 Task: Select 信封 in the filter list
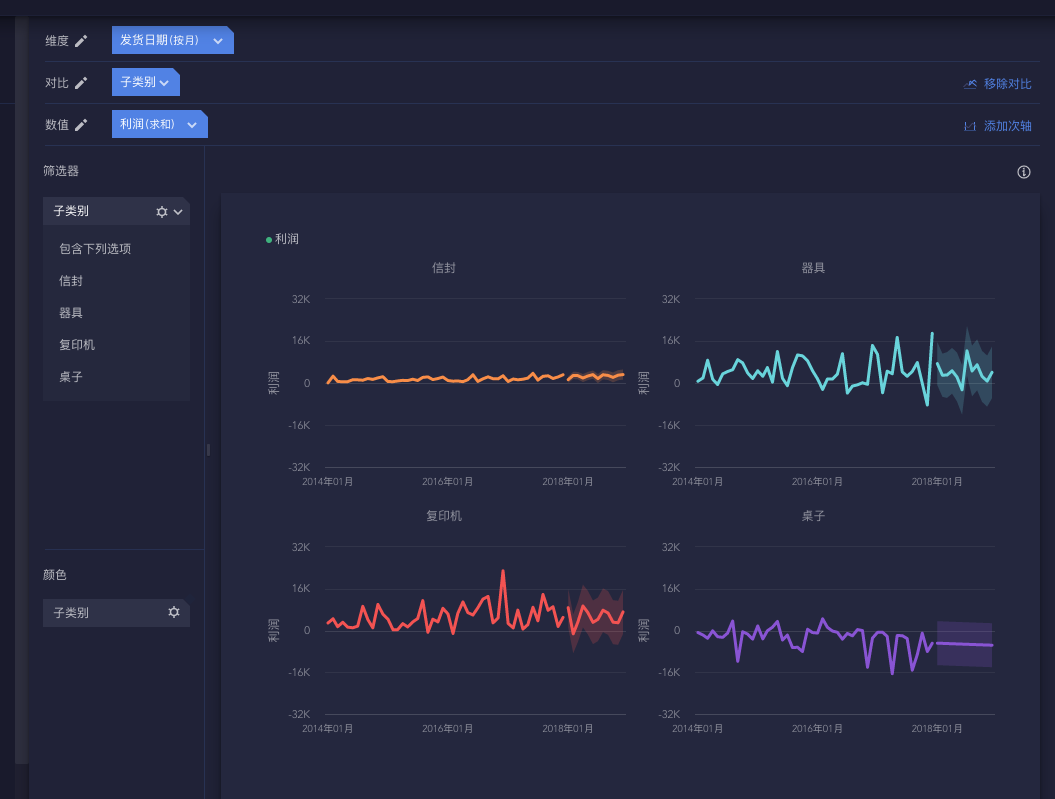point(71,281)
